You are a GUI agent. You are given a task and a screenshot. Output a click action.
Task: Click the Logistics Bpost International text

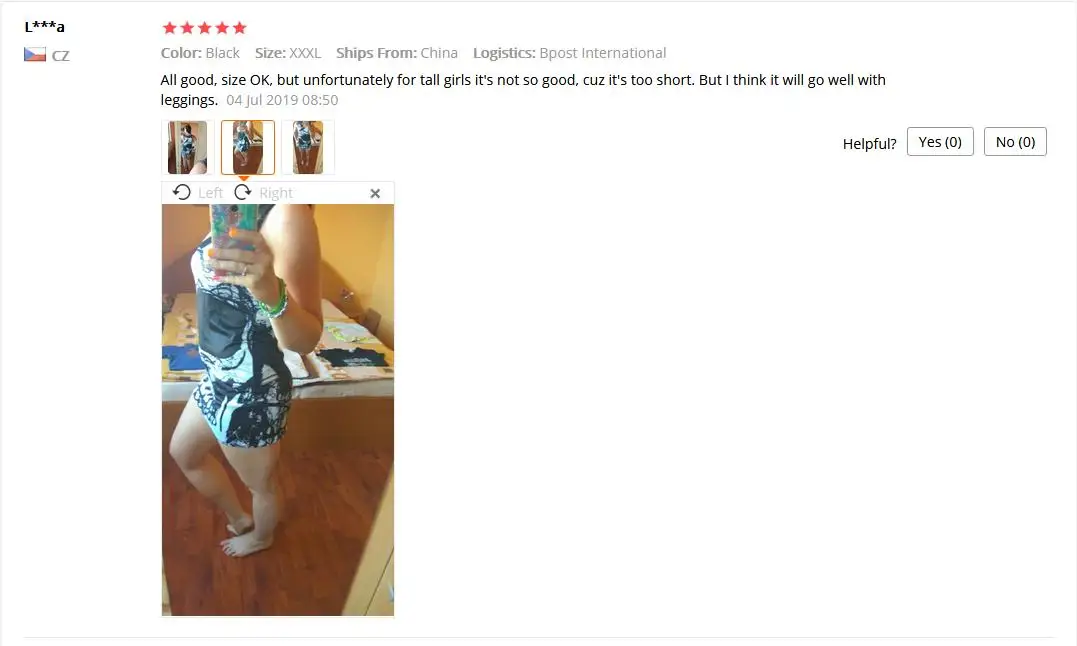pos(569,53)
